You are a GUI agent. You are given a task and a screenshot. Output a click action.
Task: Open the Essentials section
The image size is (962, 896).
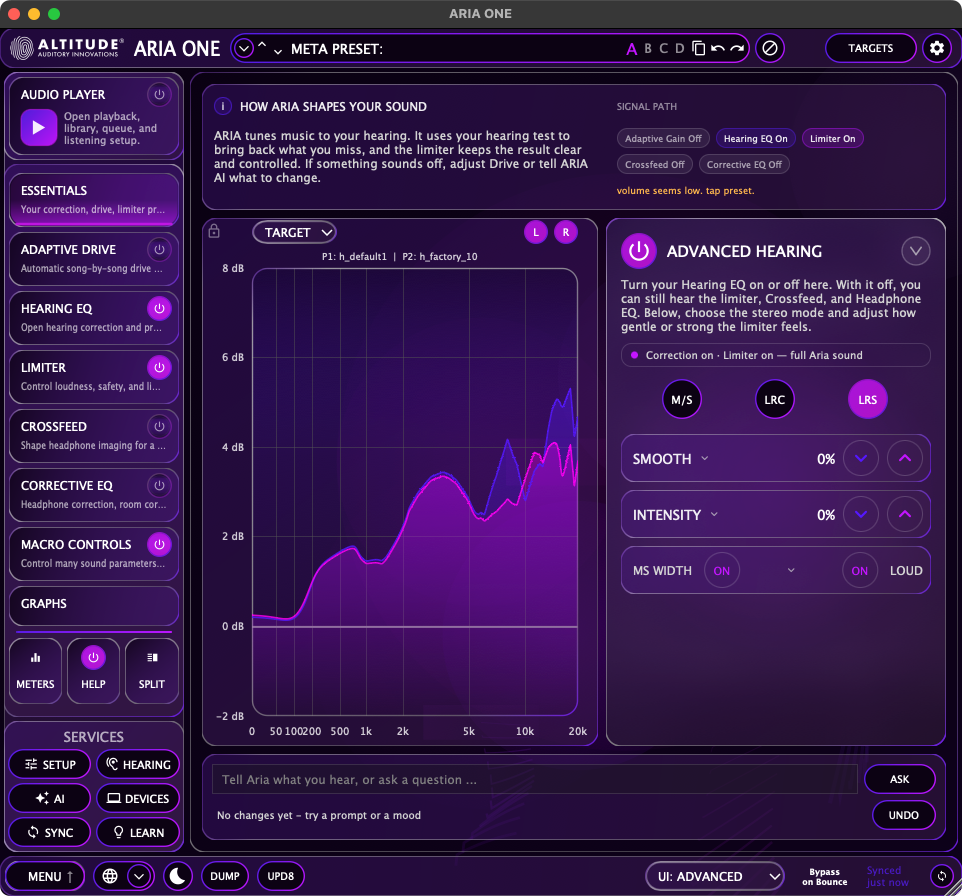pos(93,199)
